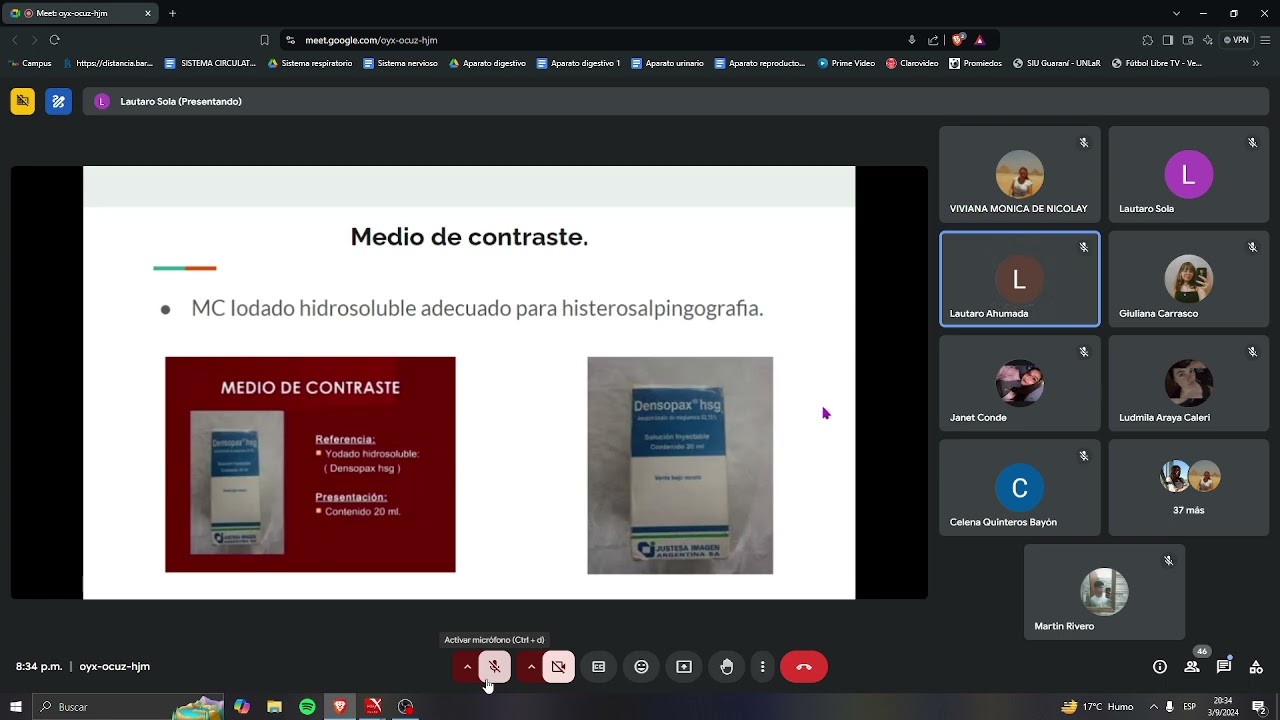Click the Buscar taskbar search box
1280x720 pixels.
[128, 707]
